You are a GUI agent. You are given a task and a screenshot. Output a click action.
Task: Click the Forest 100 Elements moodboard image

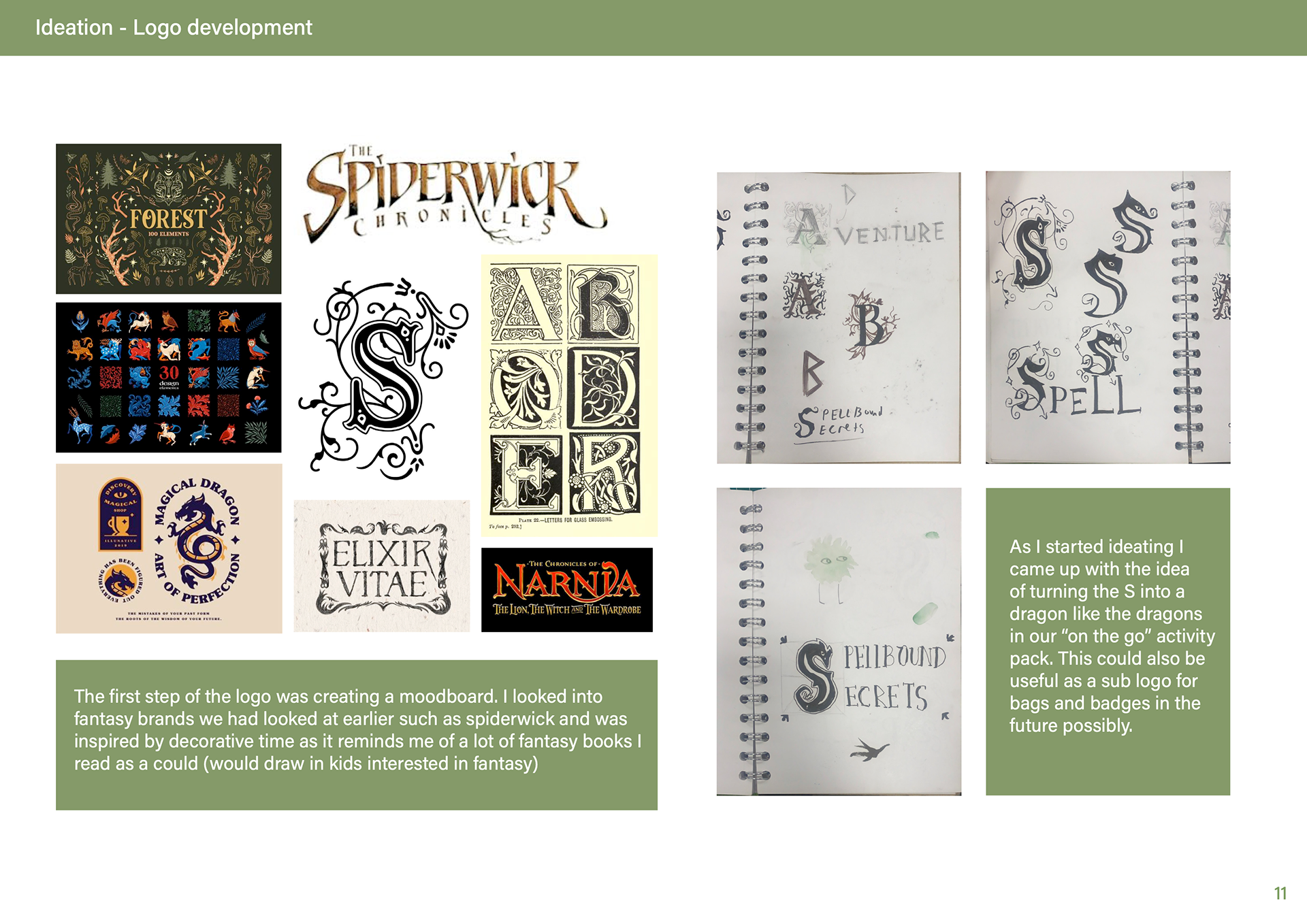click(168, 218)
